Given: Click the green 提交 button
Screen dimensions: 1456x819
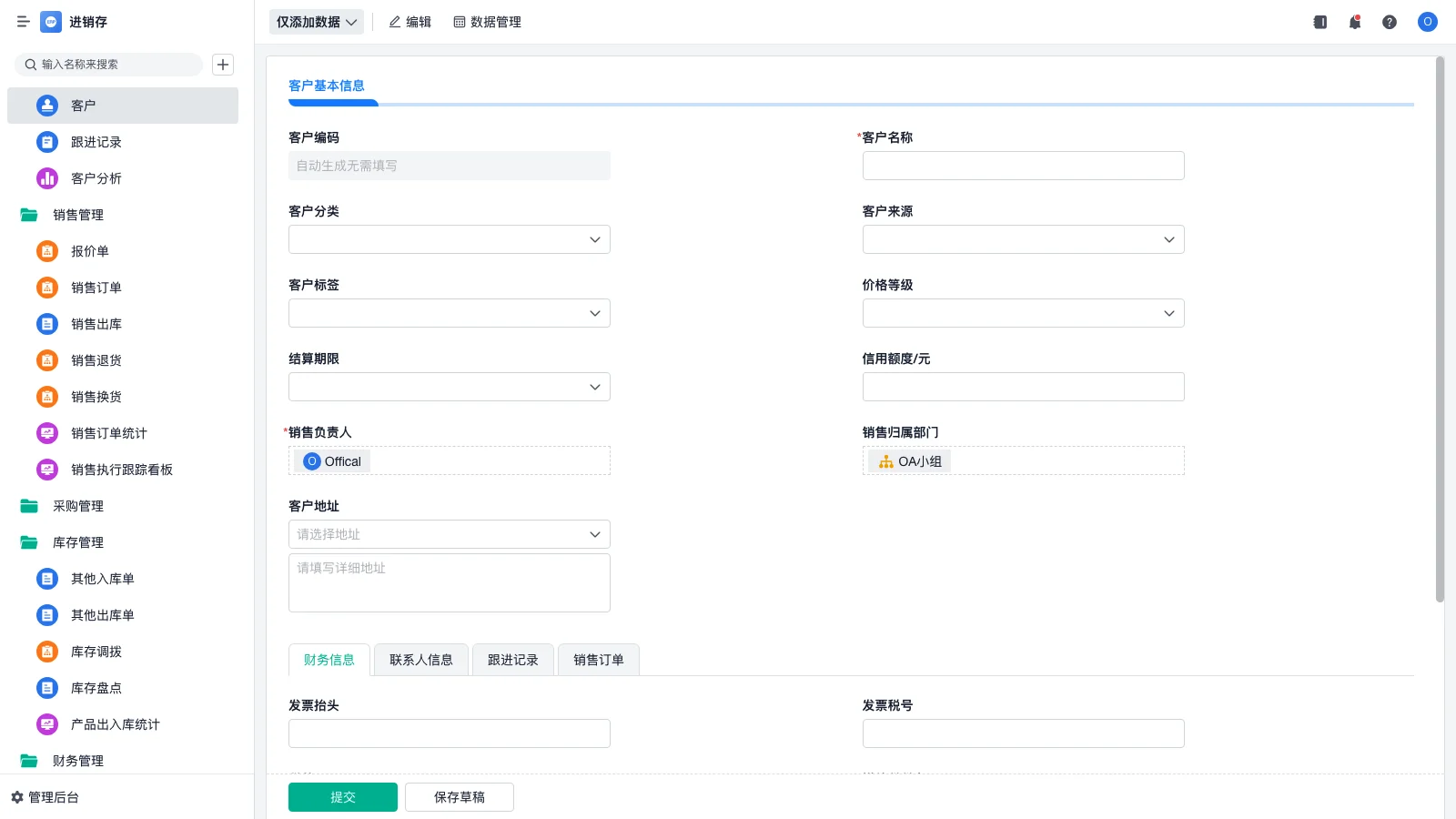Looking at the screenshot, I should click(x=343, y=797).
